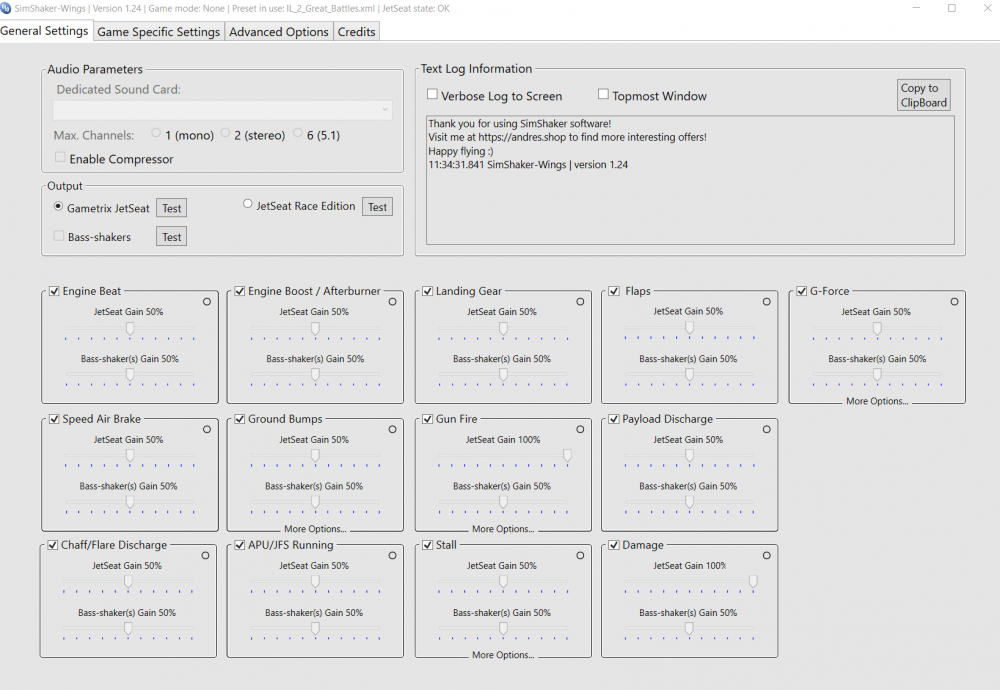1000x690 pixels.
Task: Open the Advanced Options tab
Action: pos(279,32)
